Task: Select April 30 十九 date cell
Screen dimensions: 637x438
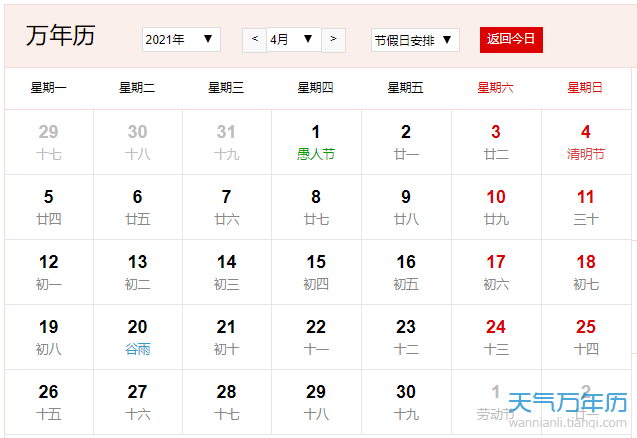Action: pos(406,402)
